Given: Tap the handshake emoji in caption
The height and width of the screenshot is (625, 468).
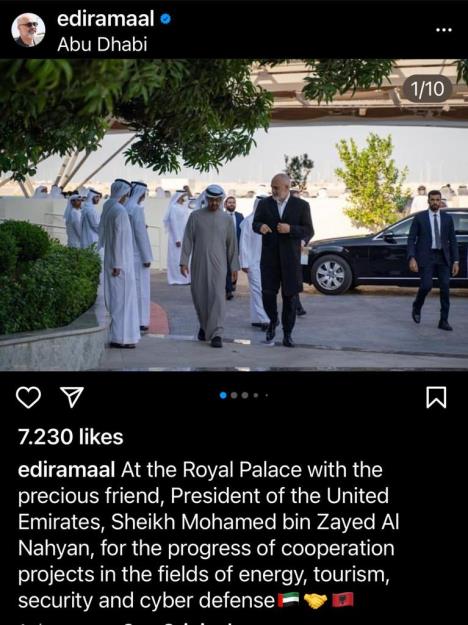Looking at the screenshot, I should (315, 600).
